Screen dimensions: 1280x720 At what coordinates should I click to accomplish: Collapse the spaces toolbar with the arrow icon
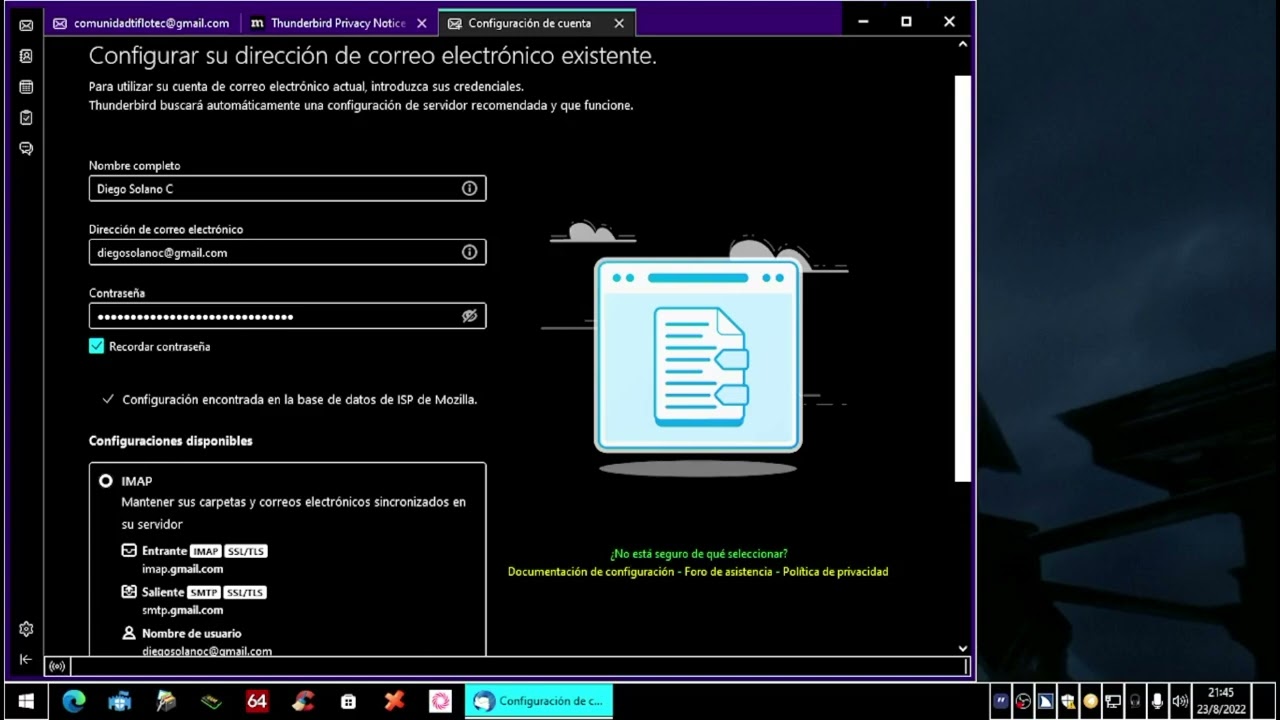click(26, 659)
